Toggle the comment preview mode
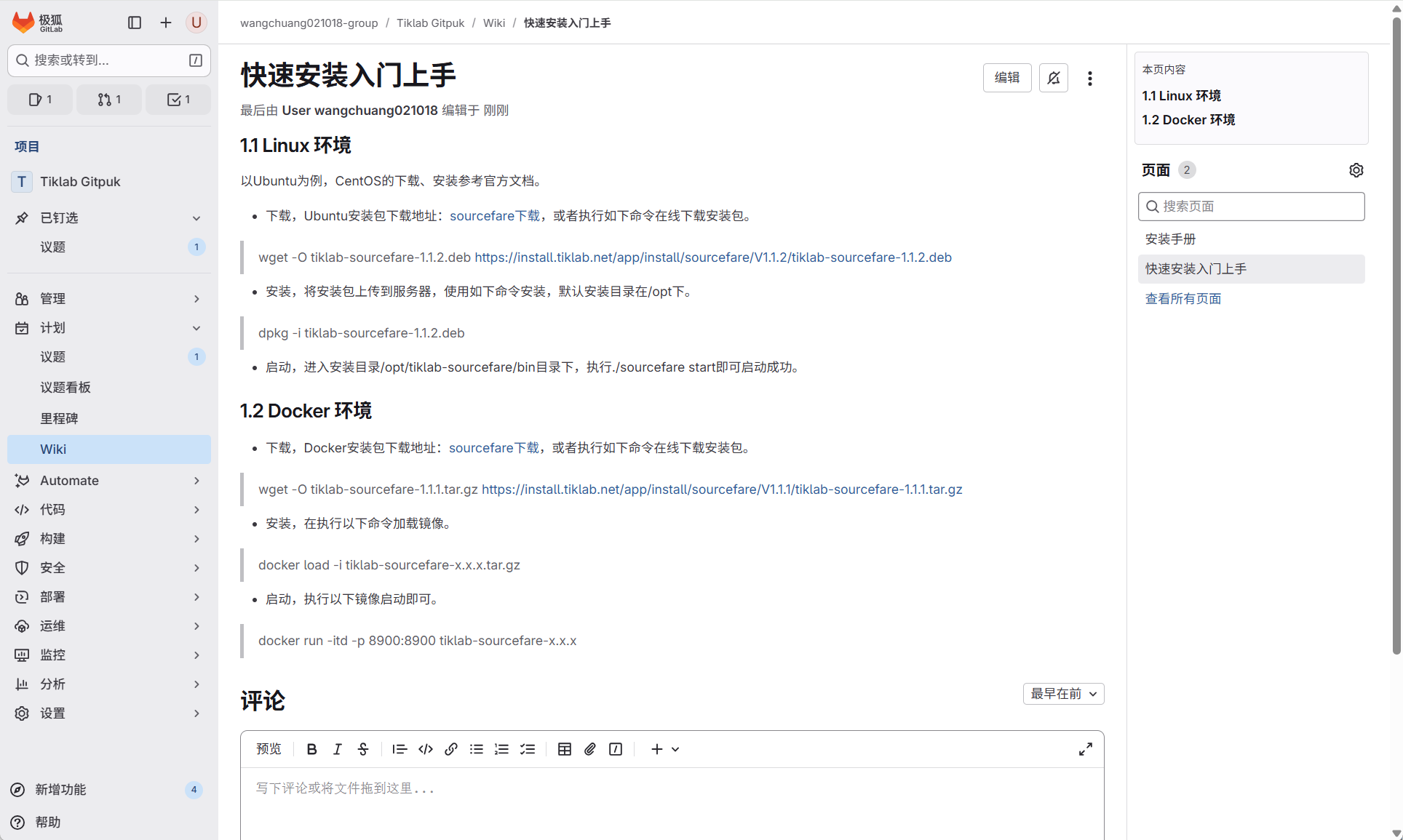 click(x=269, y=749)
